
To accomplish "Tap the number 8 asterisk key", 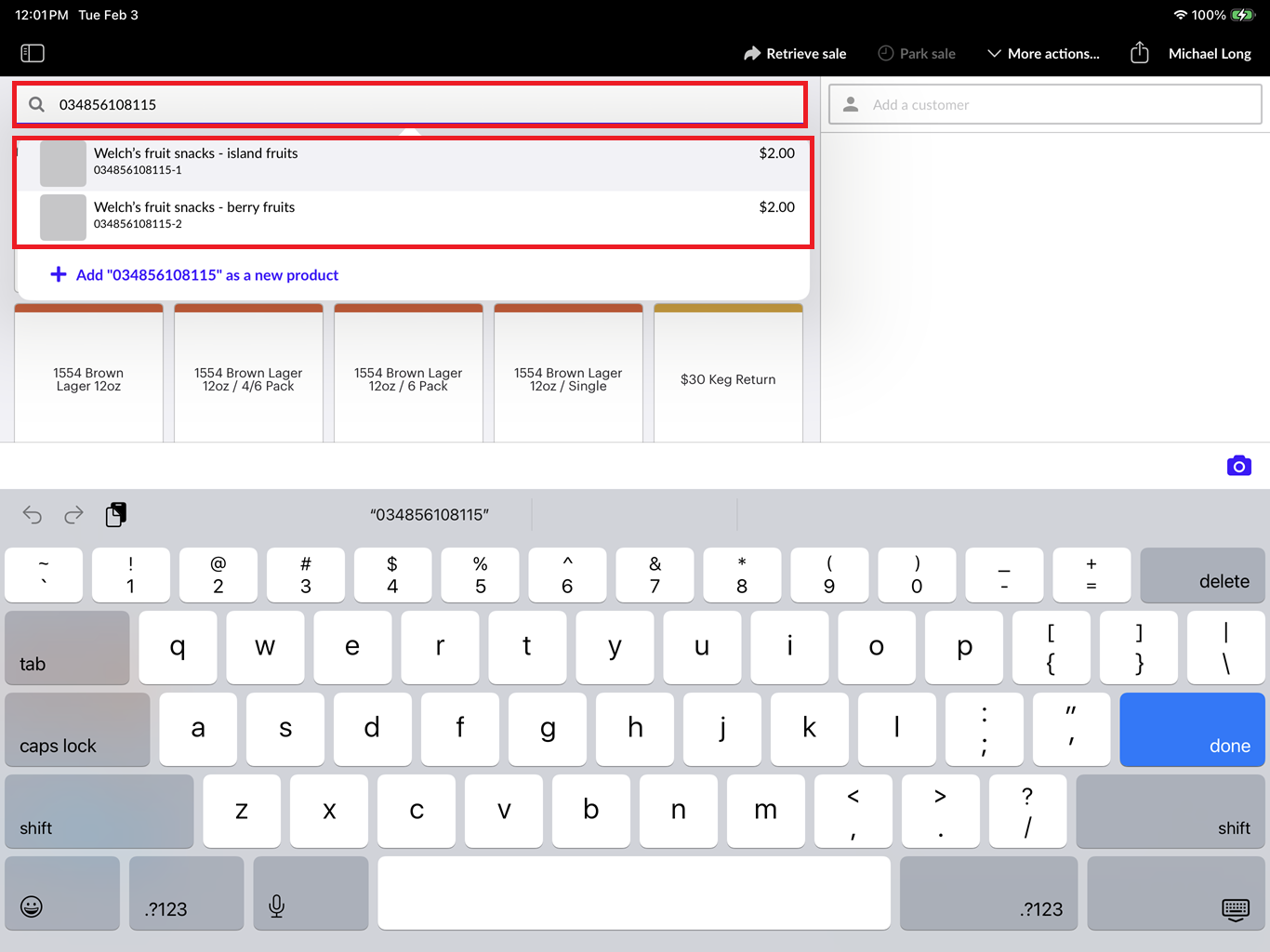I will (742, 575).
